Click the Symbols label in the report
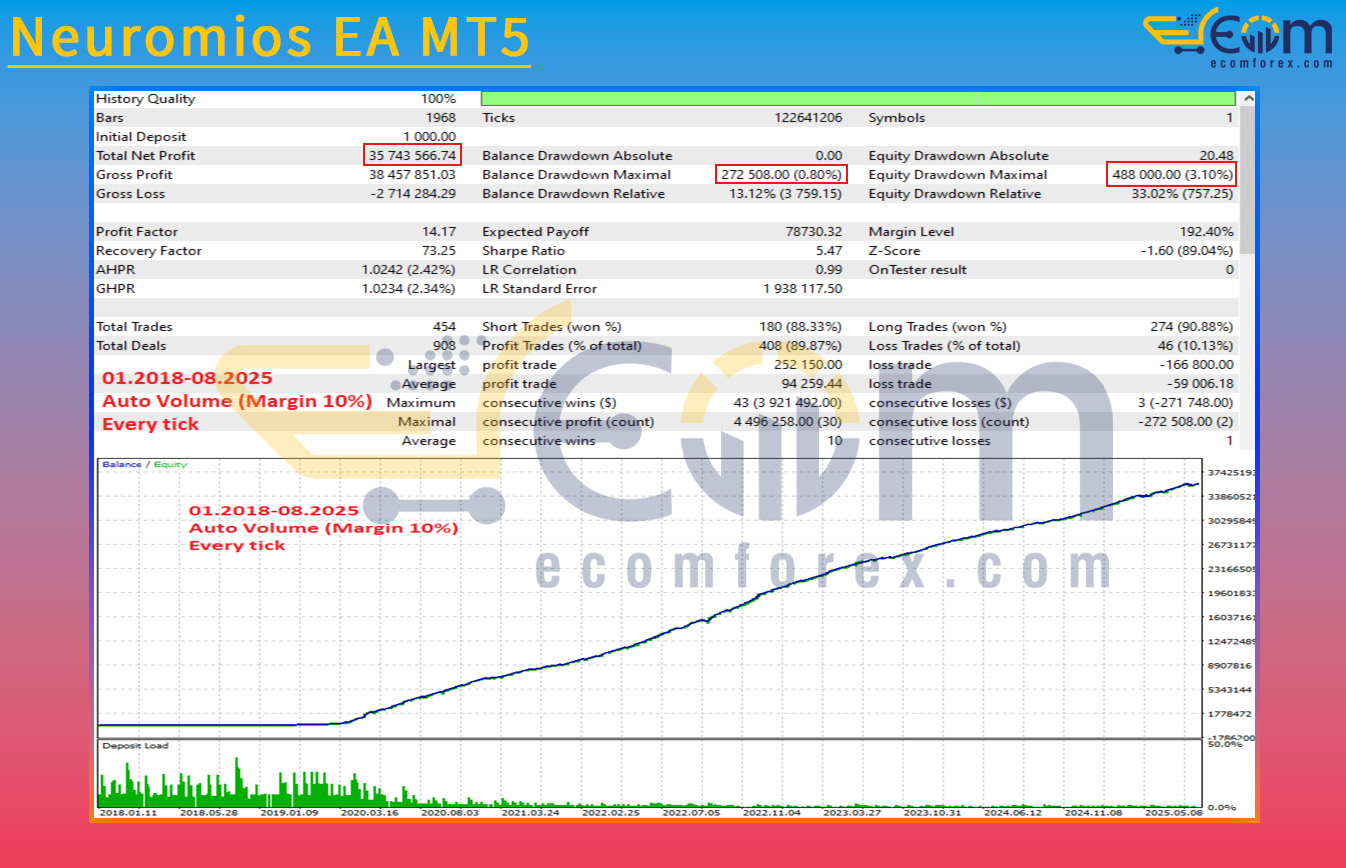The height and width of the screenshot is (868, 1346). [897, 118]
